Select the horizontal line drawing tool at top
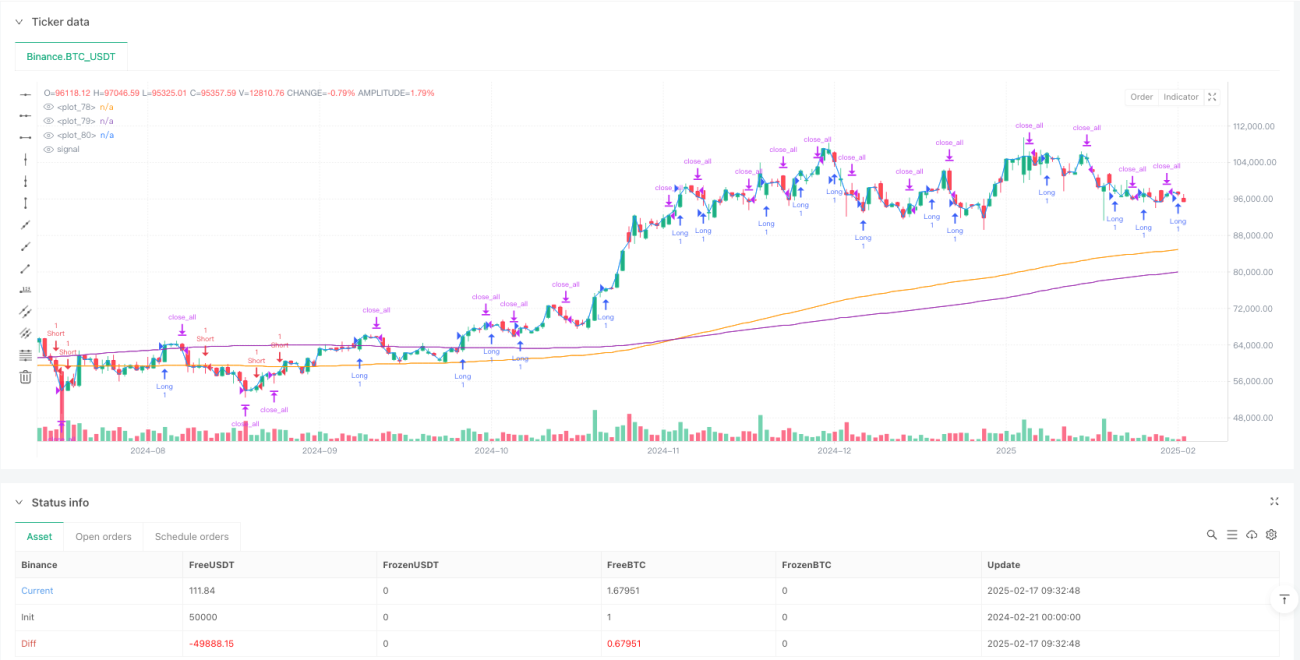1300x660 pixels. click(25, 93)
